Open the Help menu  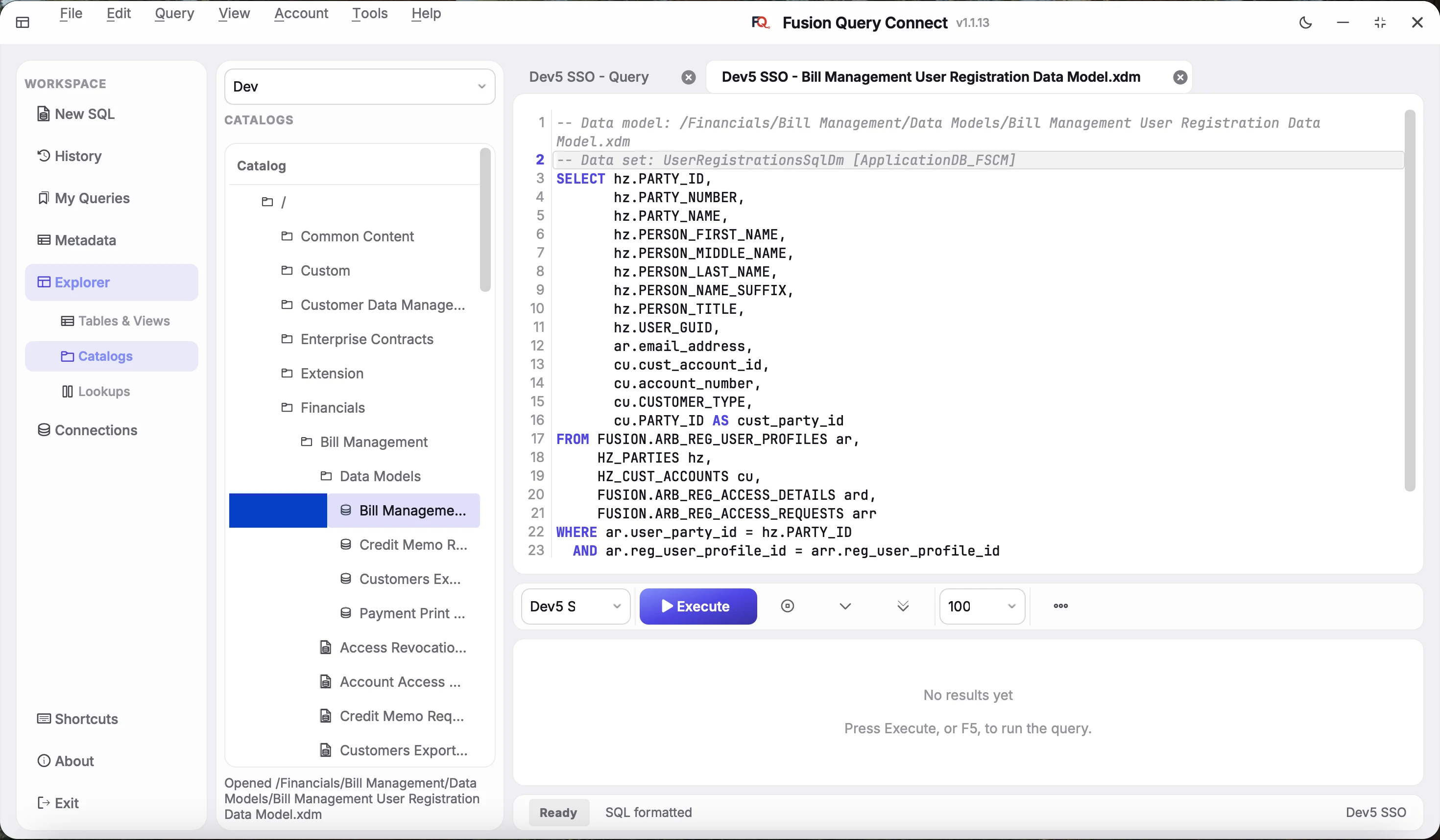[426, 13]
